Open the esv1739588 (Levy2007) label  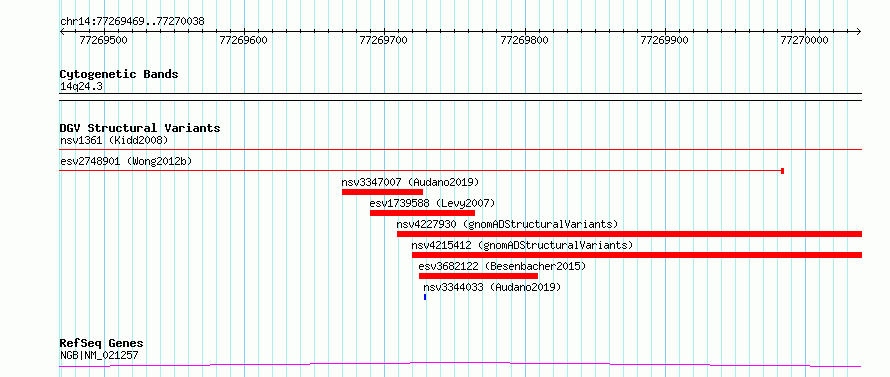pos(432,203)
